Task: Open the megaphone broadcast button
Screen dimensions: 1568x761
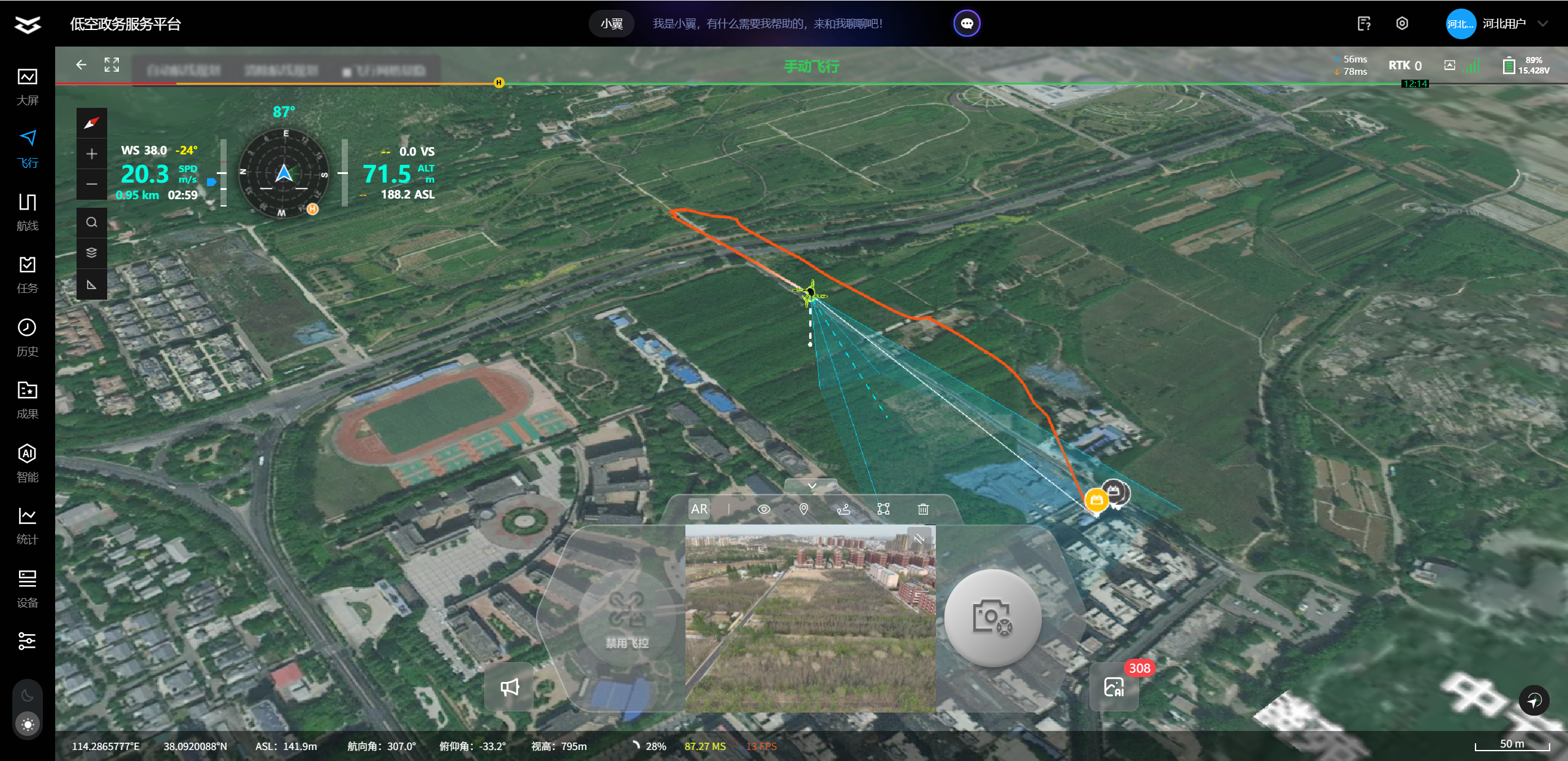Action: (x=509, y=687)
